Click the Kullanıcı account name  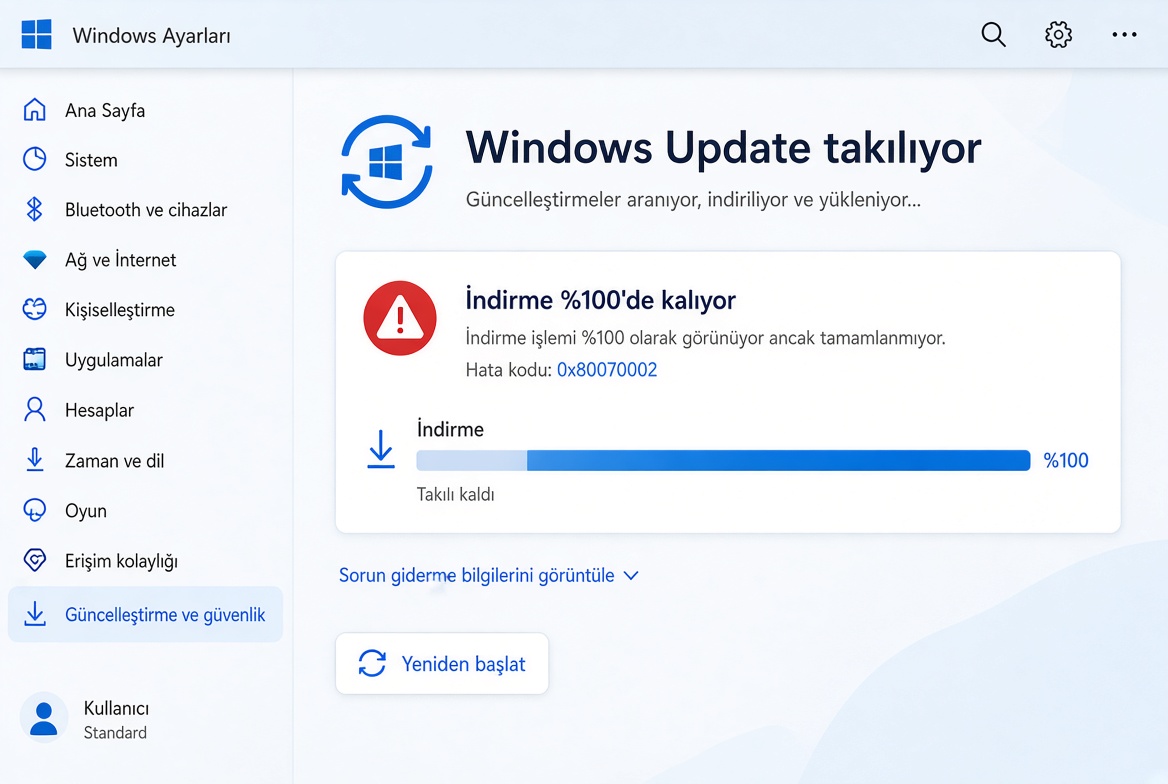click(116, 707)
